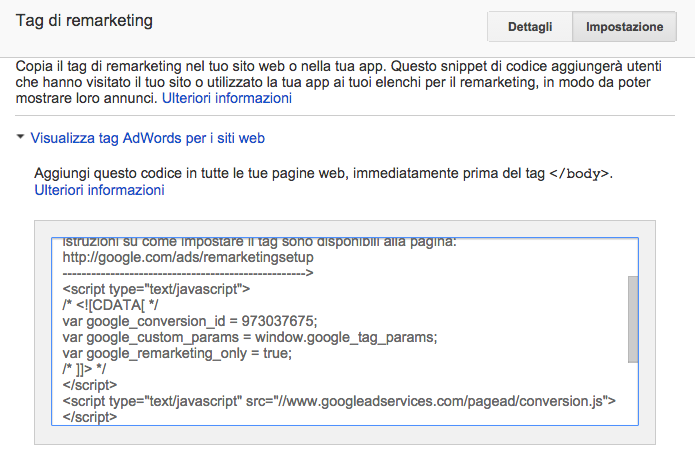Click inside the remarketing code text area
This screenshot has height=456, width=695.
[345, 331]
